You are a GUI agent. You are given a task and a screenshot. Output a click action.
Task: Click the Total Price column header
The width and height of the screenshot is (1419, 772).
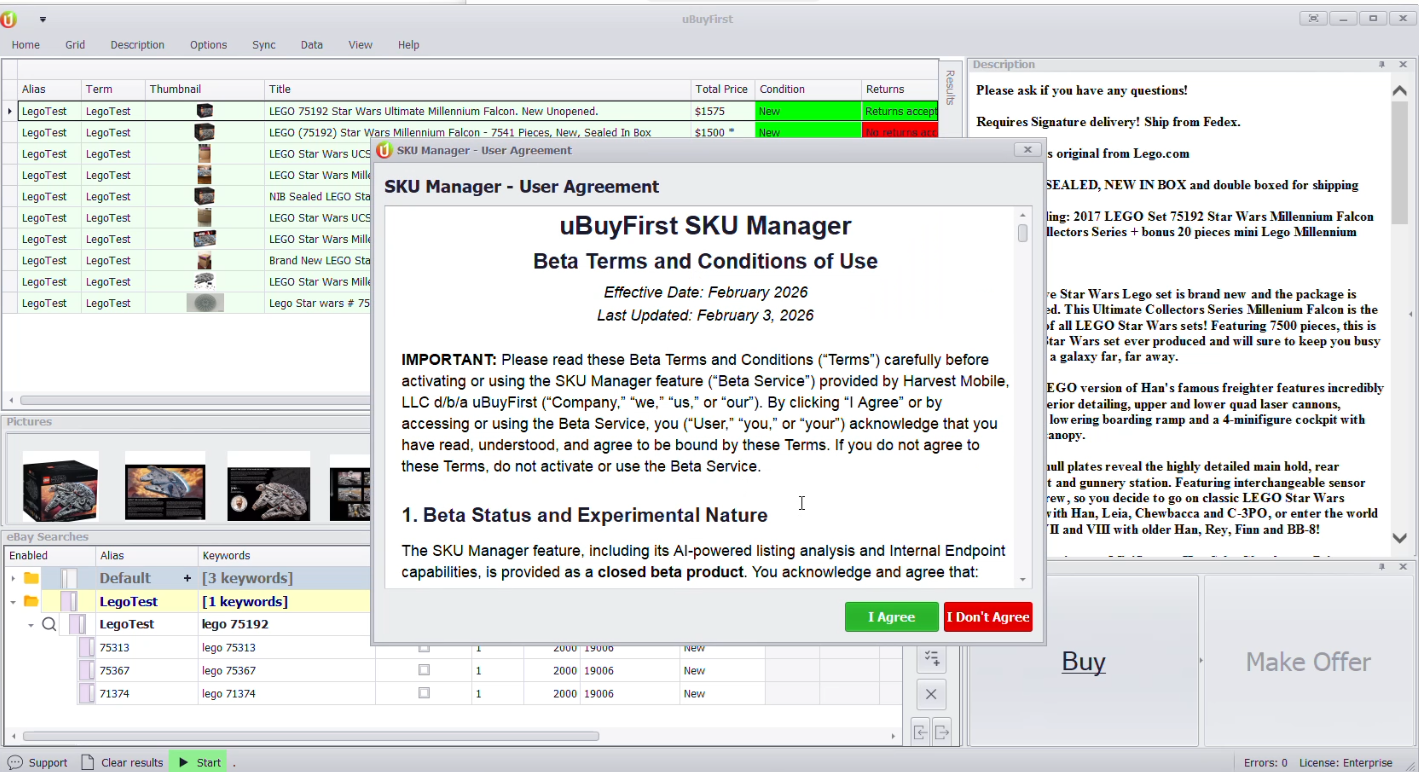pos(721,89)
